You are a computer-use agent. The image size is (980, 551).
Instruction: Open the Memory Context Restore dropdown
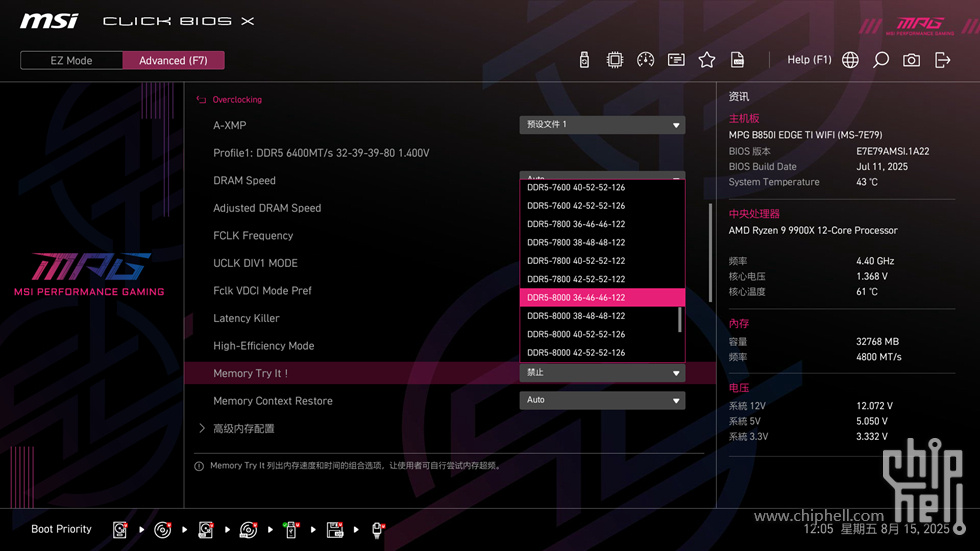[x=602, y=400]
